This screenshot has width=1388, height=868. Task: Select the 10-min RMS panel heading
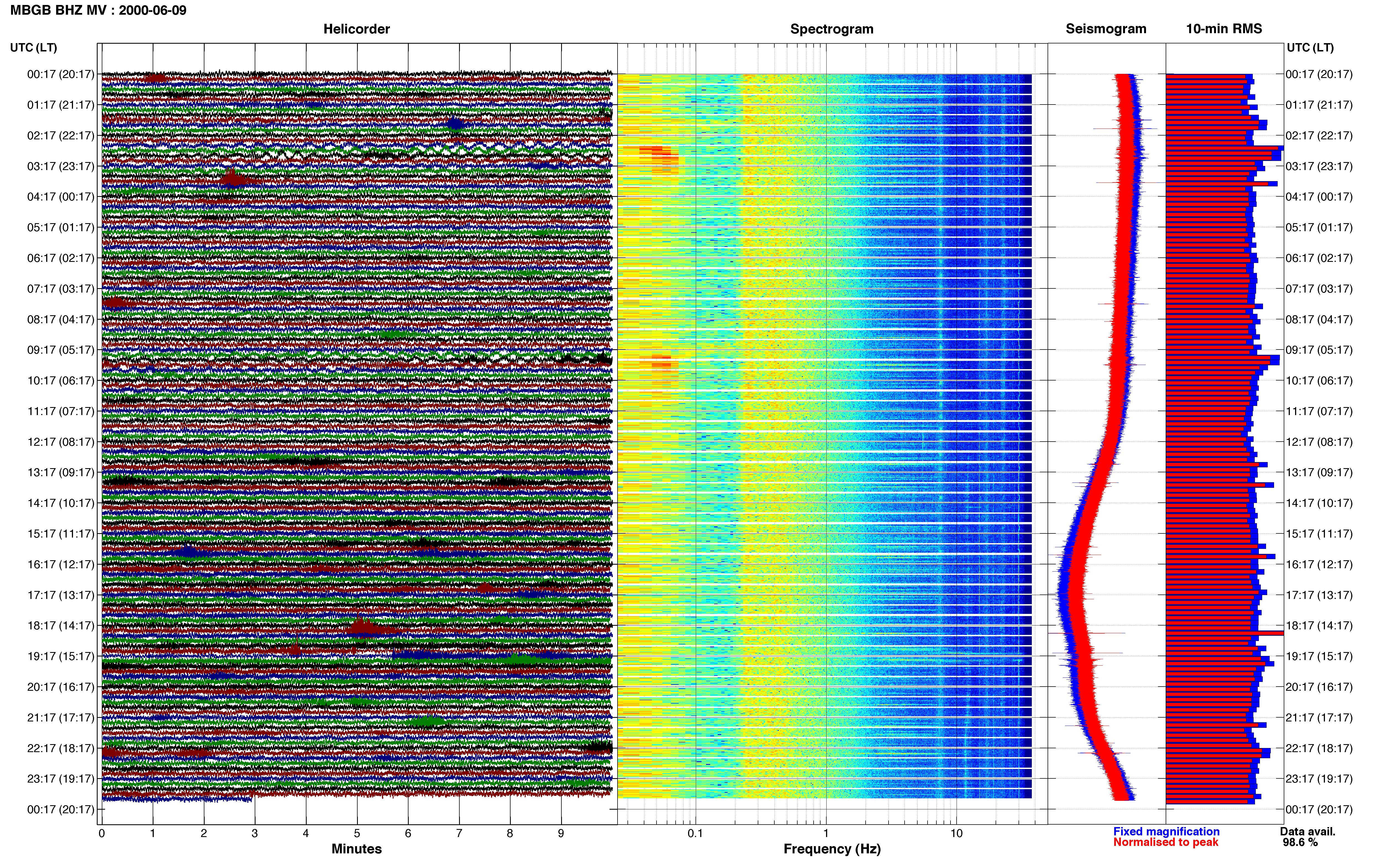[1224, 29]
